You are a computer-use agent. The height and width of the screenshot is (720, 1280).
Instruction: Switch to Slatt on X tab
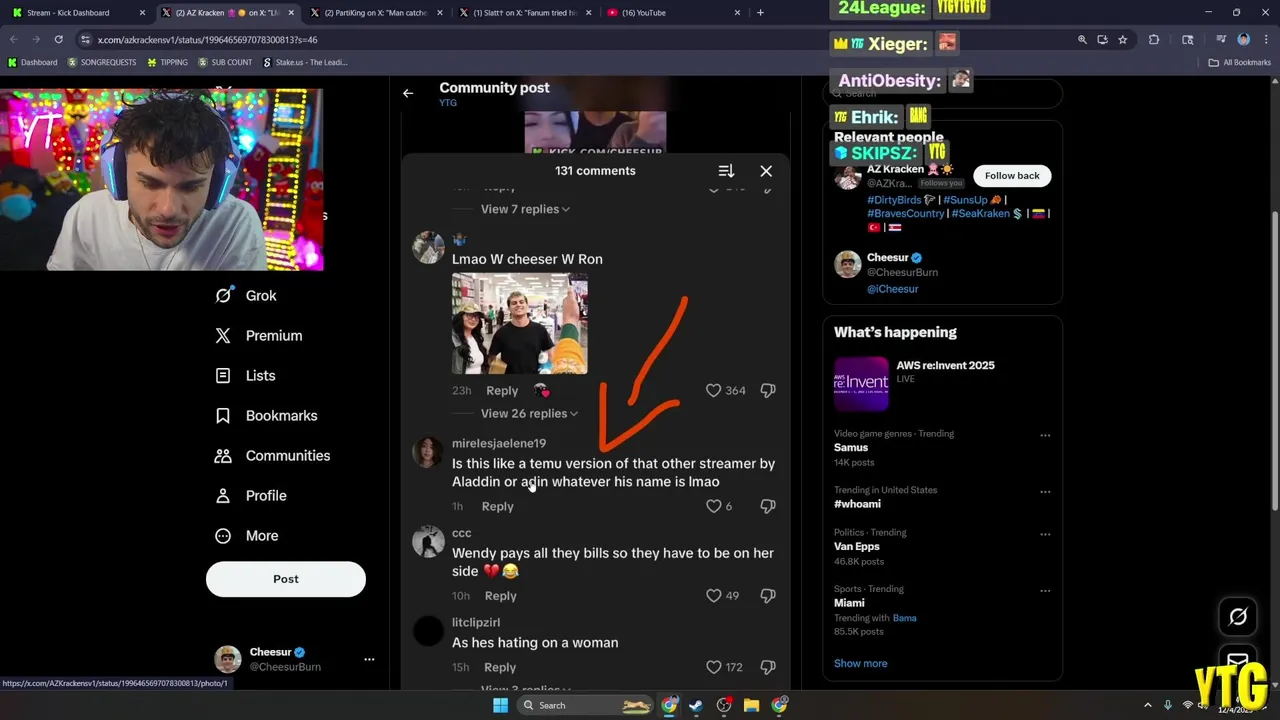524,13
